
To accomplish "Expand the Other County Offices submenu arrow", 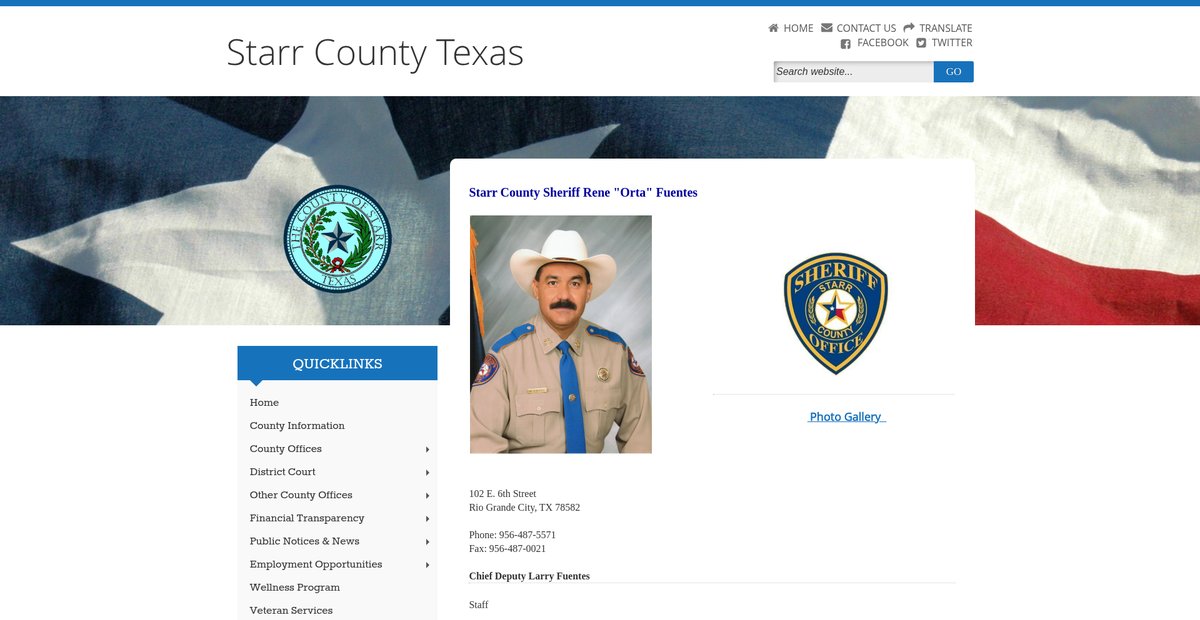I will click(x=428, y=496).
